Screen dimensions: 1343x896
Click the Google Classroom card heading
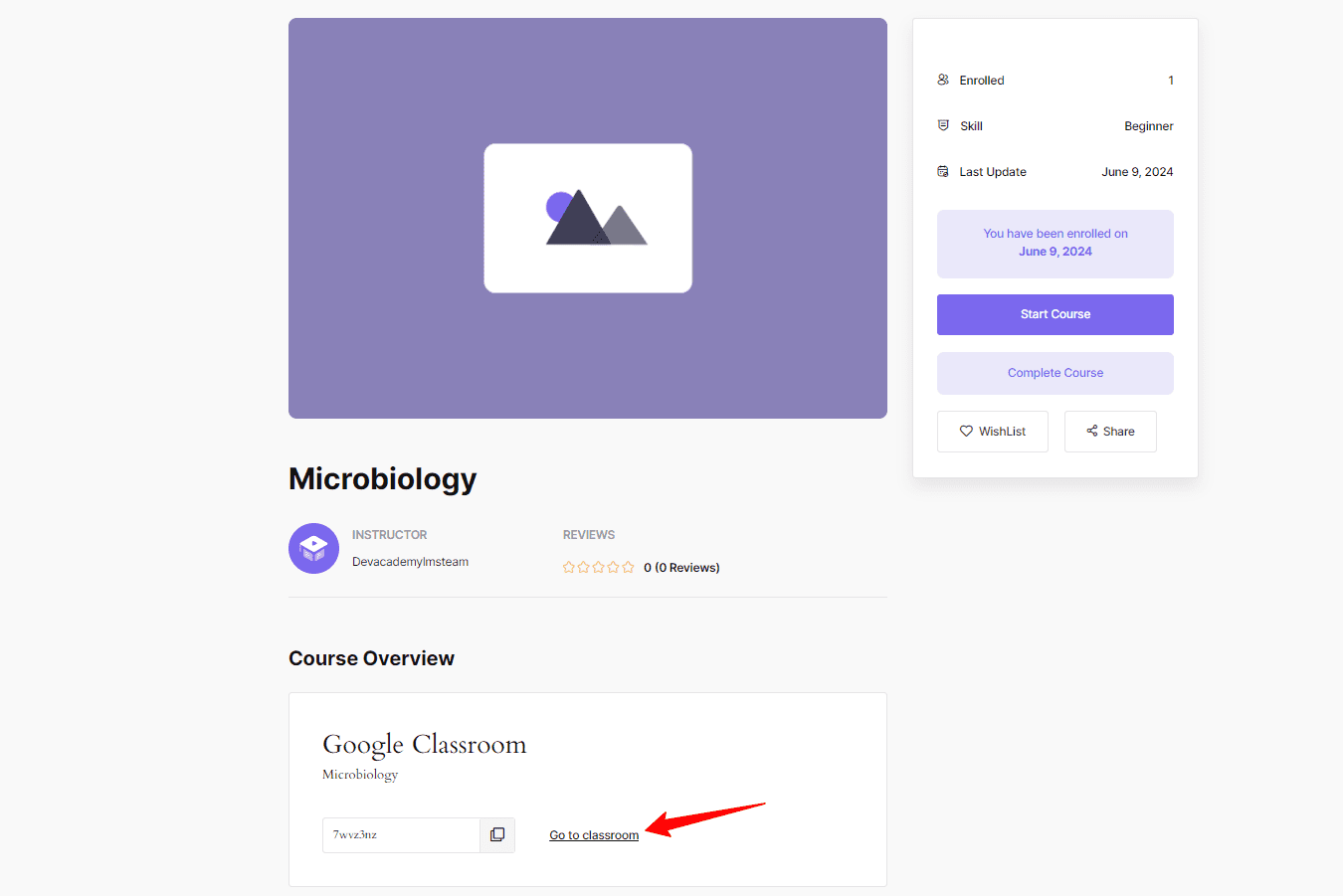425,744
